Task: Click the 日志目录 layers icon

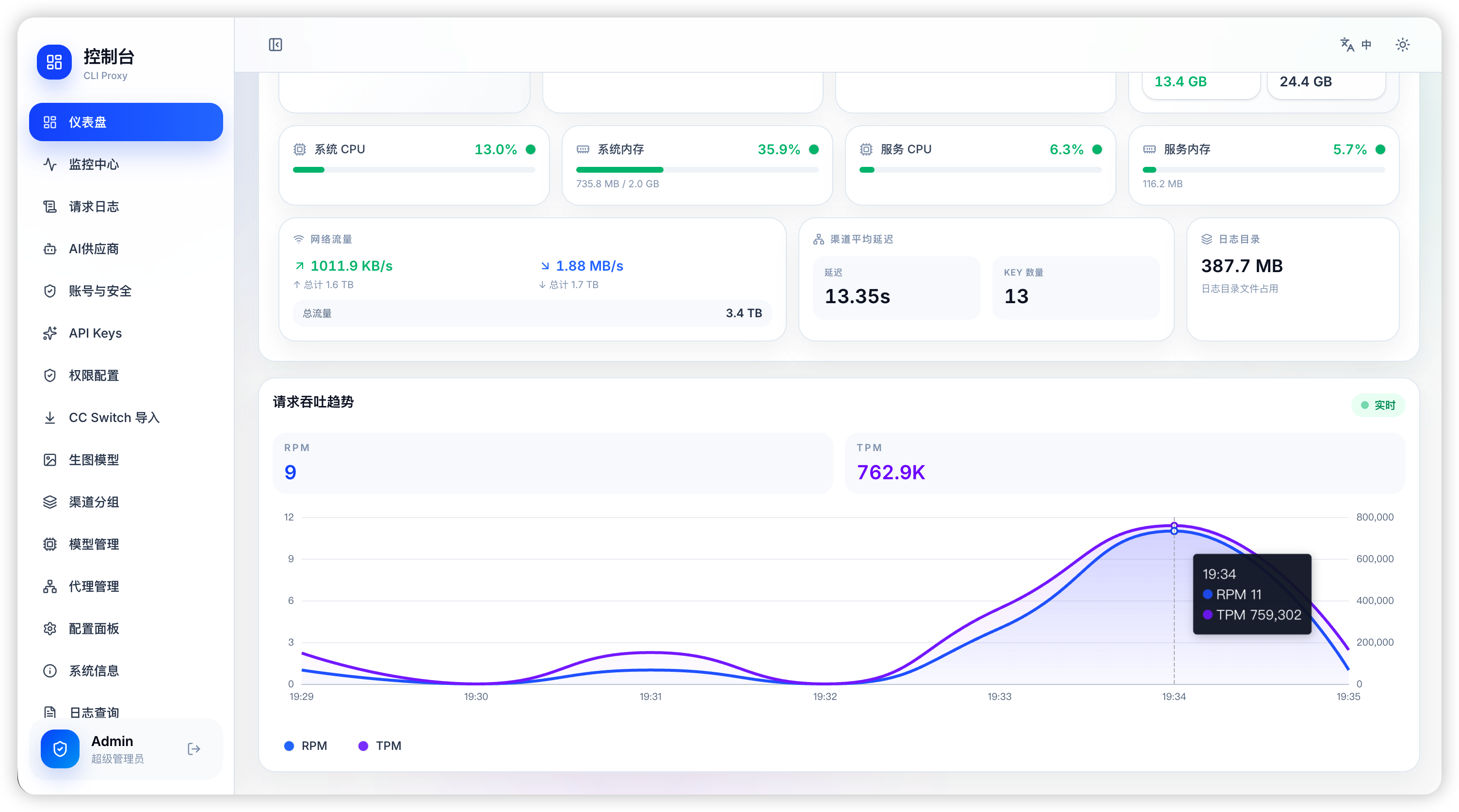Action: click(x=1207, y=239)
